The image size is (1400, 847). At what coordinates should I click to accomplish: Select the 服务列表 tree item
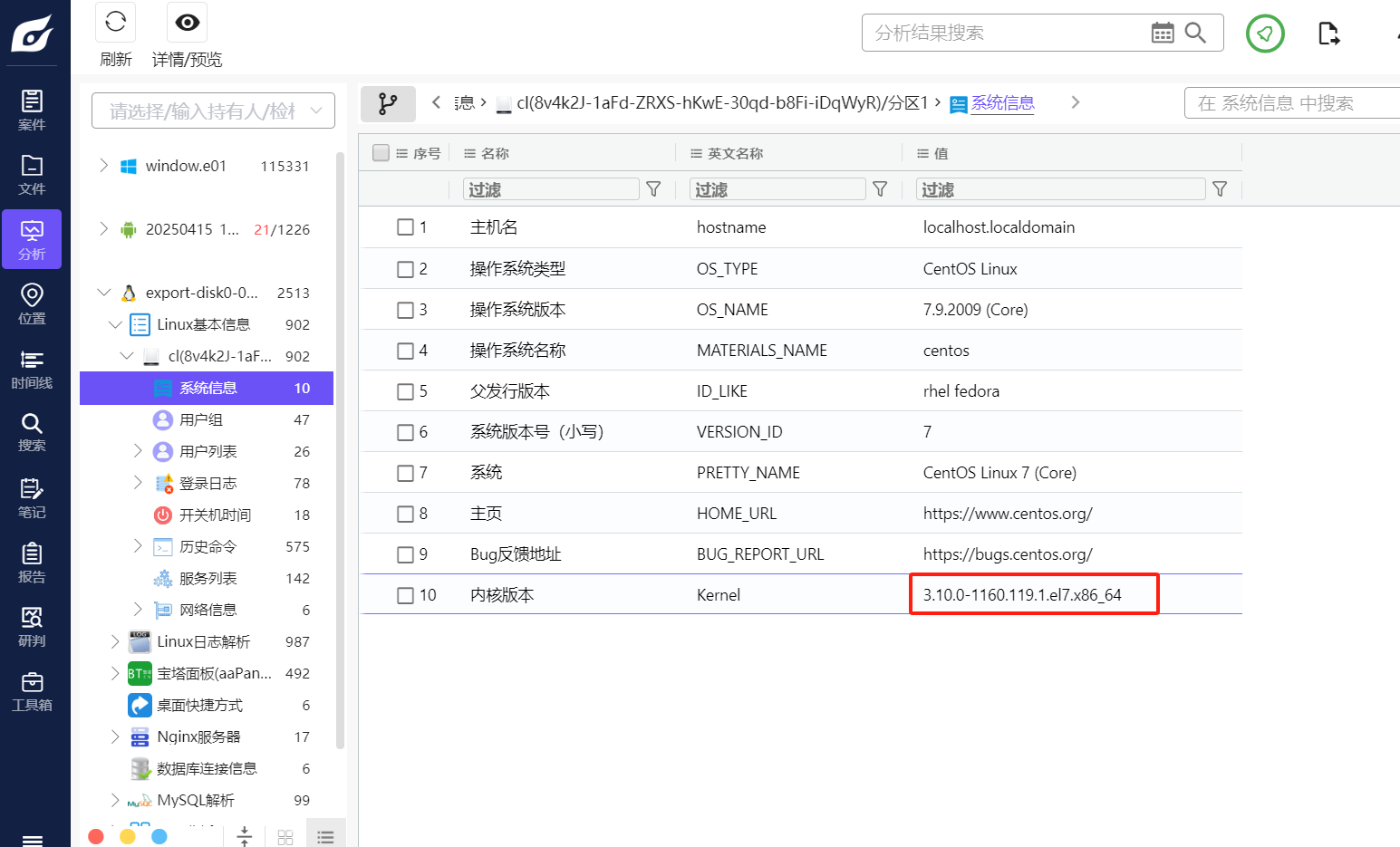click(207, 578)
